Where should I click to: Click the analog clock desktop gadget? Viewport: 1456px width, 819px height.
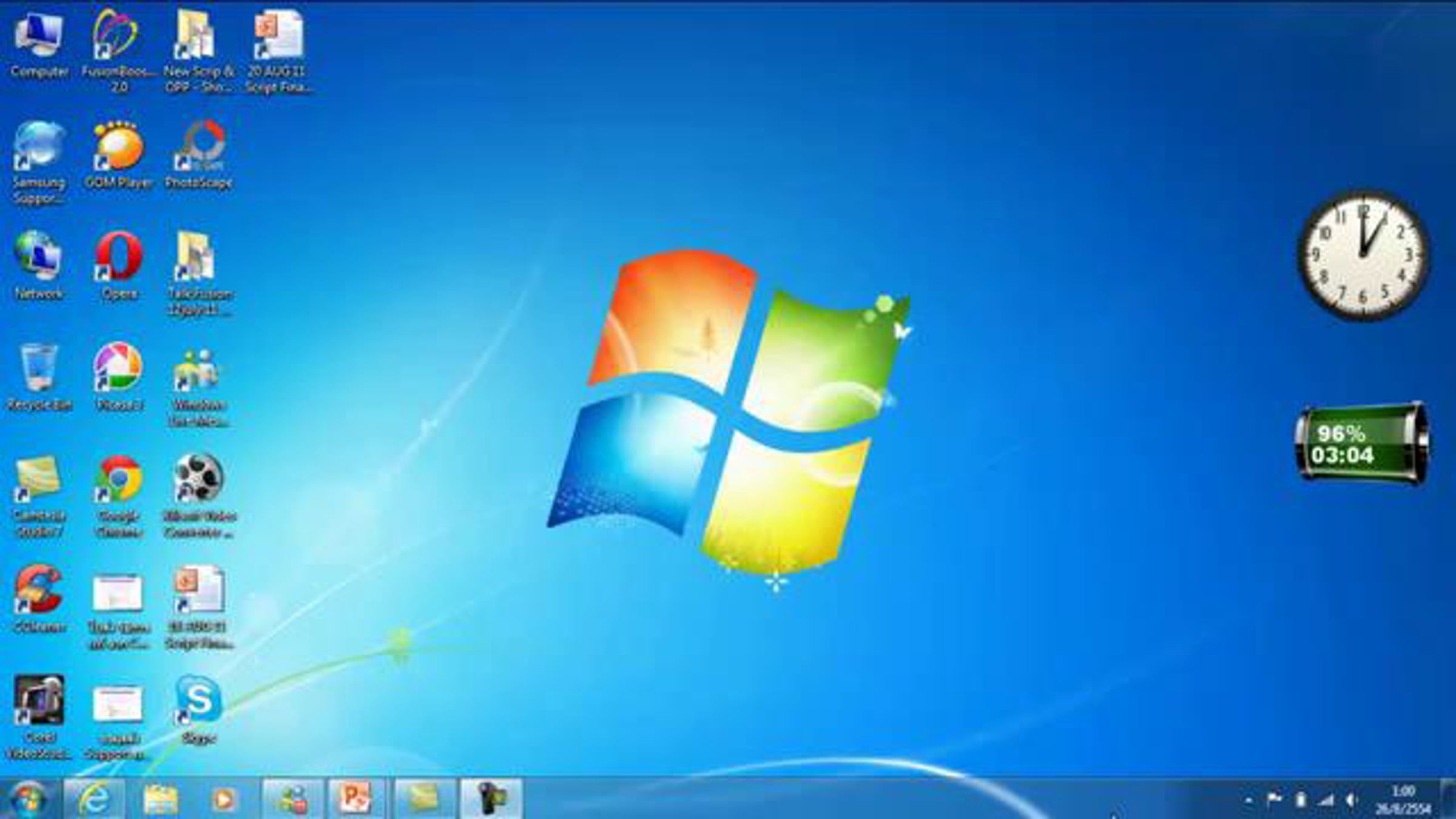tap(1363, 255)
